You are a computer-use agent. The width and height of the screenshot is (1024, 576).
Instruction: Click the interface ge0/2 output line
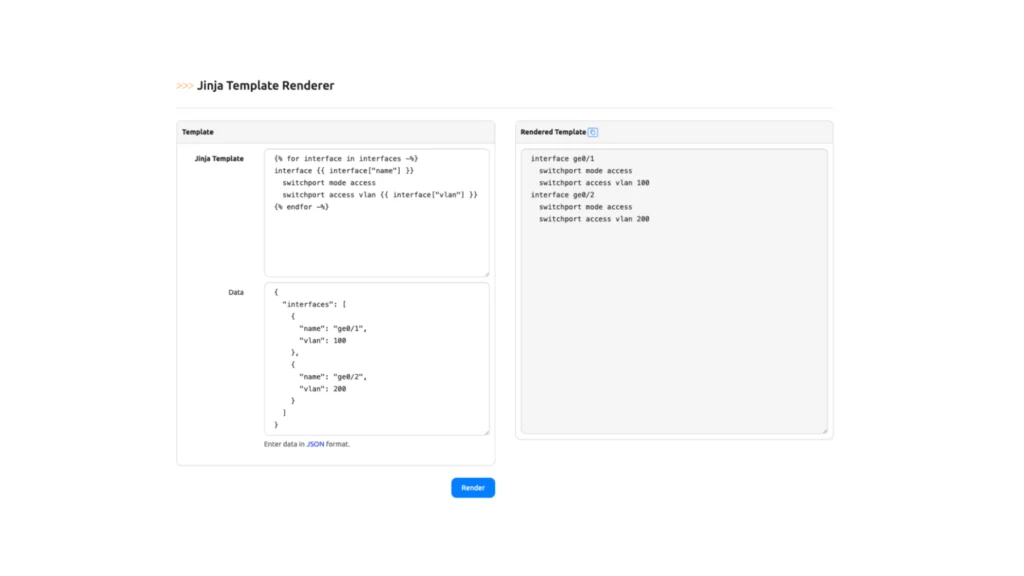click(562, 195)
